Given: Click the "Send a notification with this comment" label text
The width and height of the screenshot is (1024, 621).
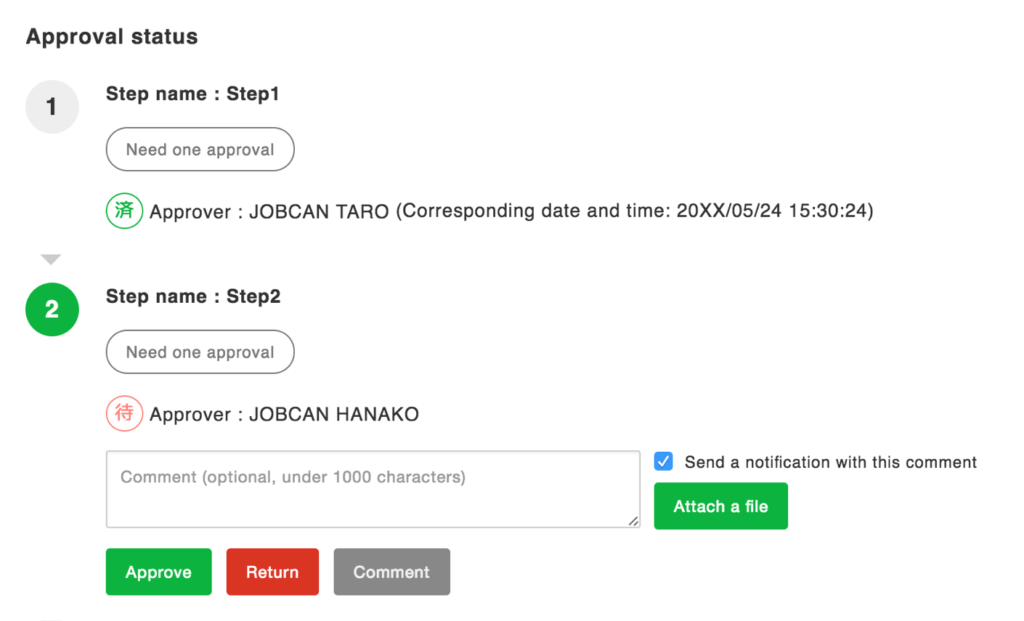Looking at the screenshot, I should pos(830,462).
